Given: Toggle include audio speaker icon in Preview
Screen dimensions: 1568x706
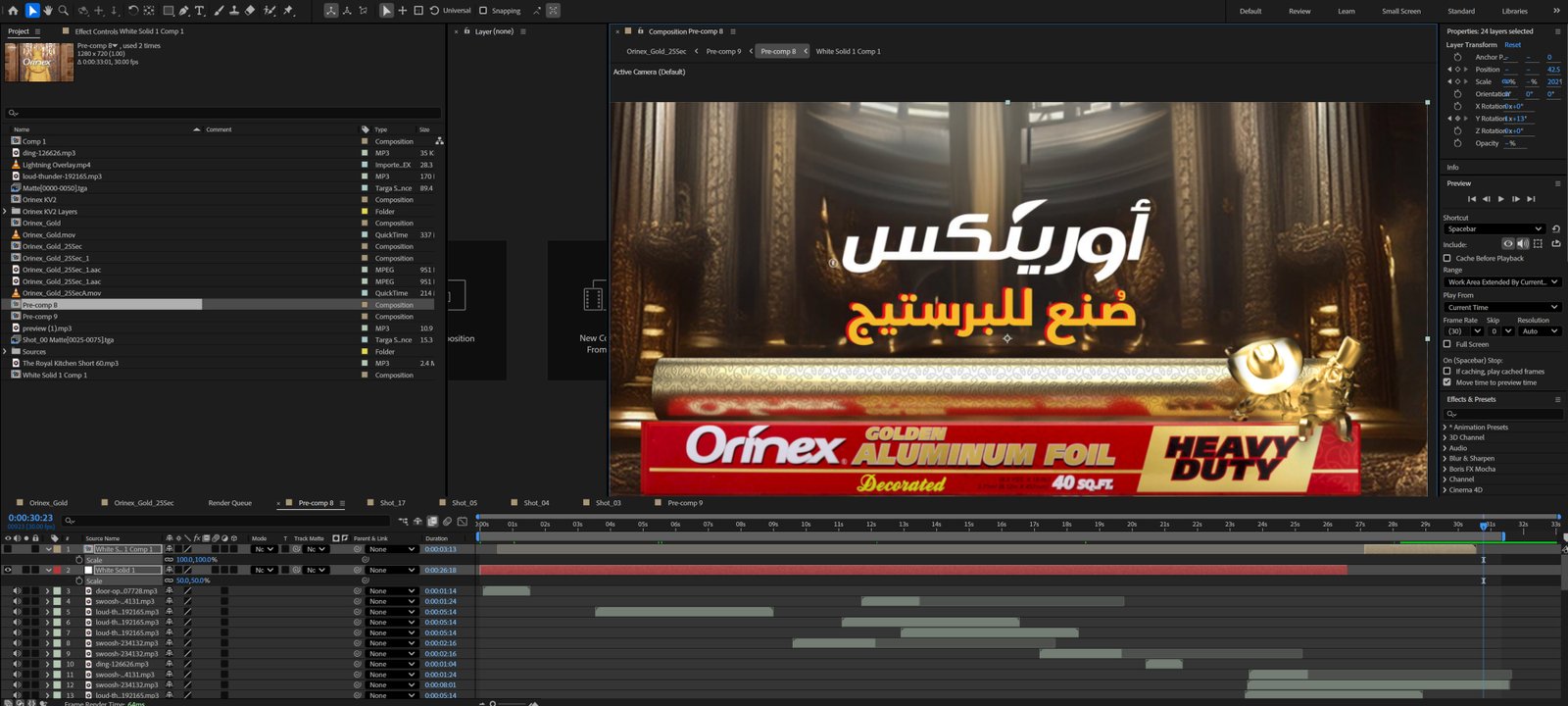Looking at the screenshot, I should [1523, 243].
